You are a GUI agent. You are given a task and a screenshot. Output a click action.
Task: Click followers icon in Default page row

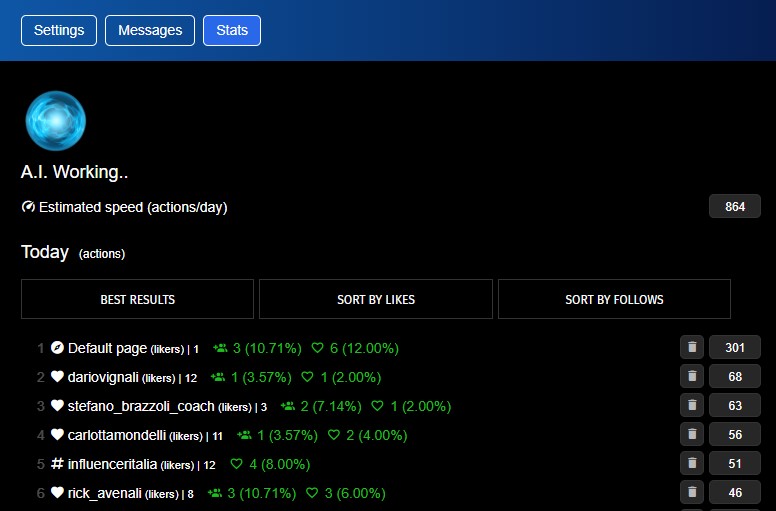pyautogui.click(x=220, y=348)
